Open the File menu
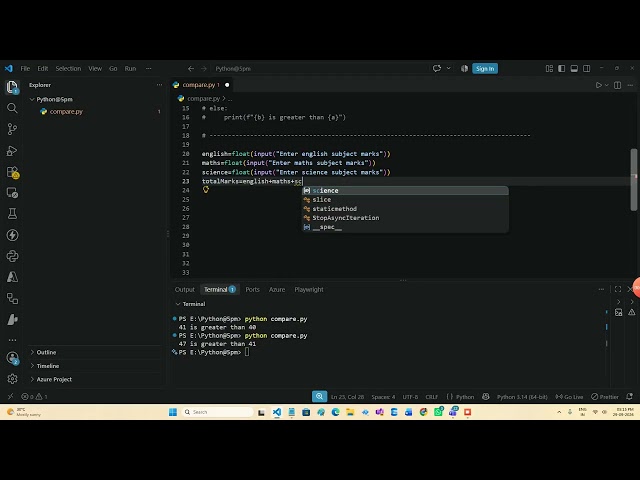The height and width of the screenshot is (480, 640). click(25, 68)
